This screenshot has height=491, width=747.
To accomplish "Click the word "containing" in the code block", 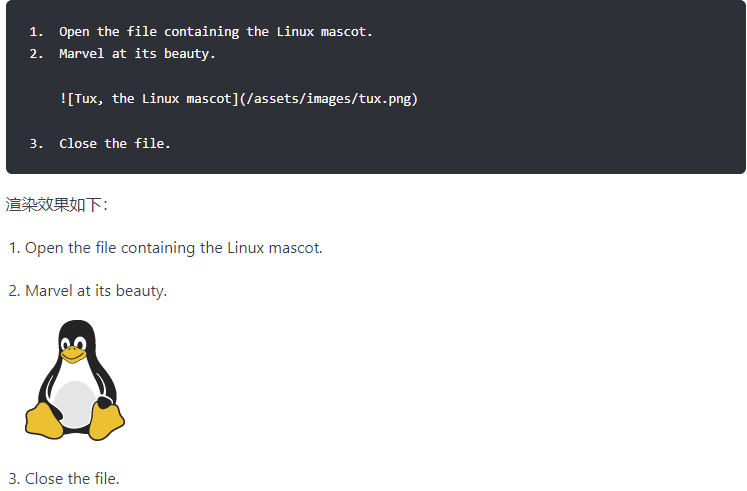I will tap(201, 32).
